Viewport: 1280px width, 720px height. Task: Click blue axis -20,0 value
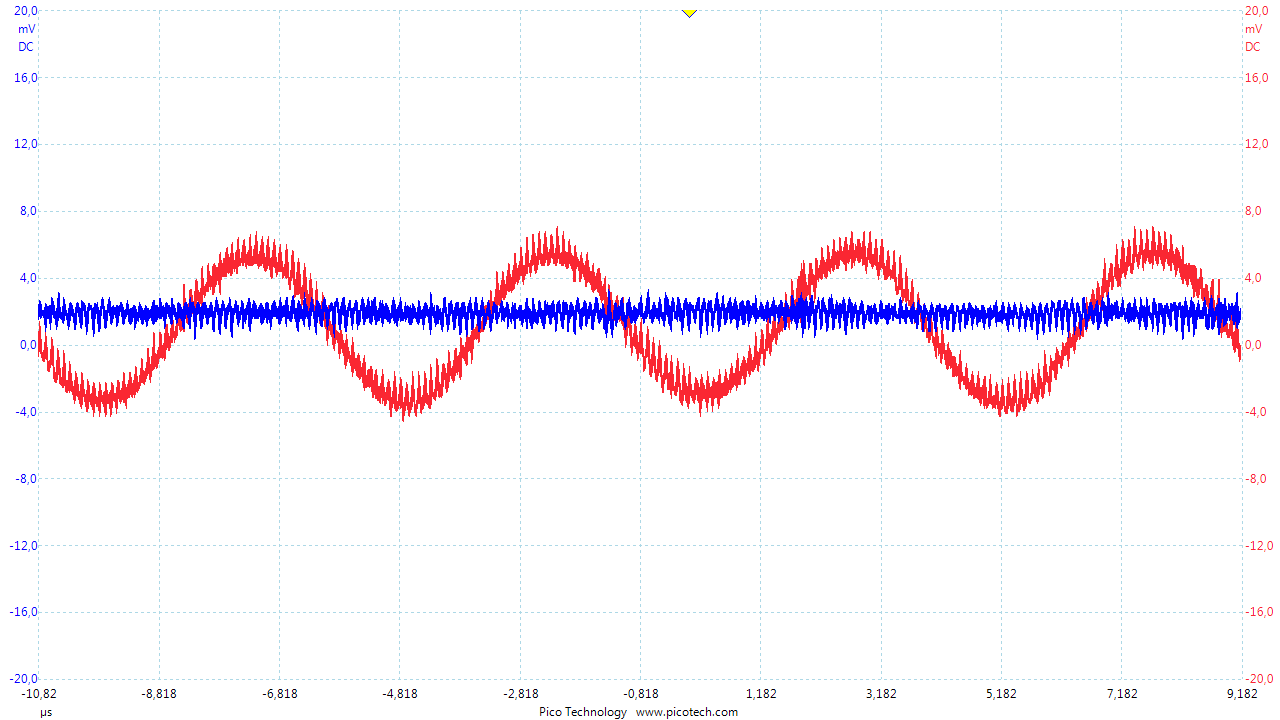click(24, 678)
